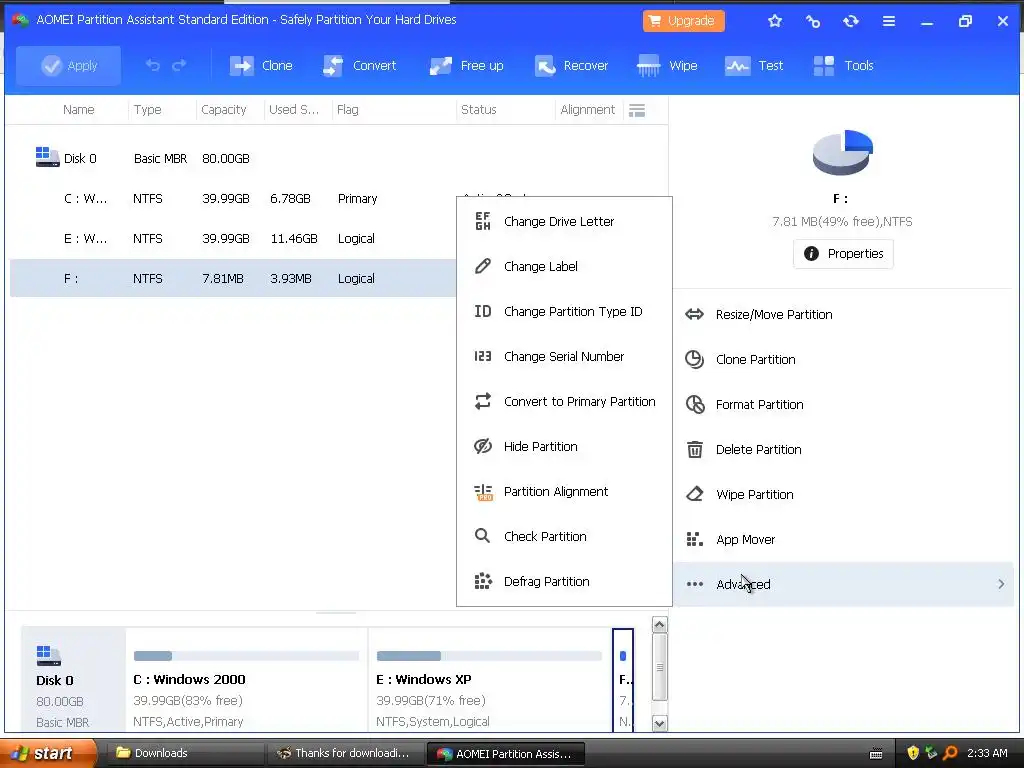Viewport: 1024px width, 768px height.
Task: Expand the Advanced submenu arrow
Action: pyautogui.click(x=1001, y=584)
